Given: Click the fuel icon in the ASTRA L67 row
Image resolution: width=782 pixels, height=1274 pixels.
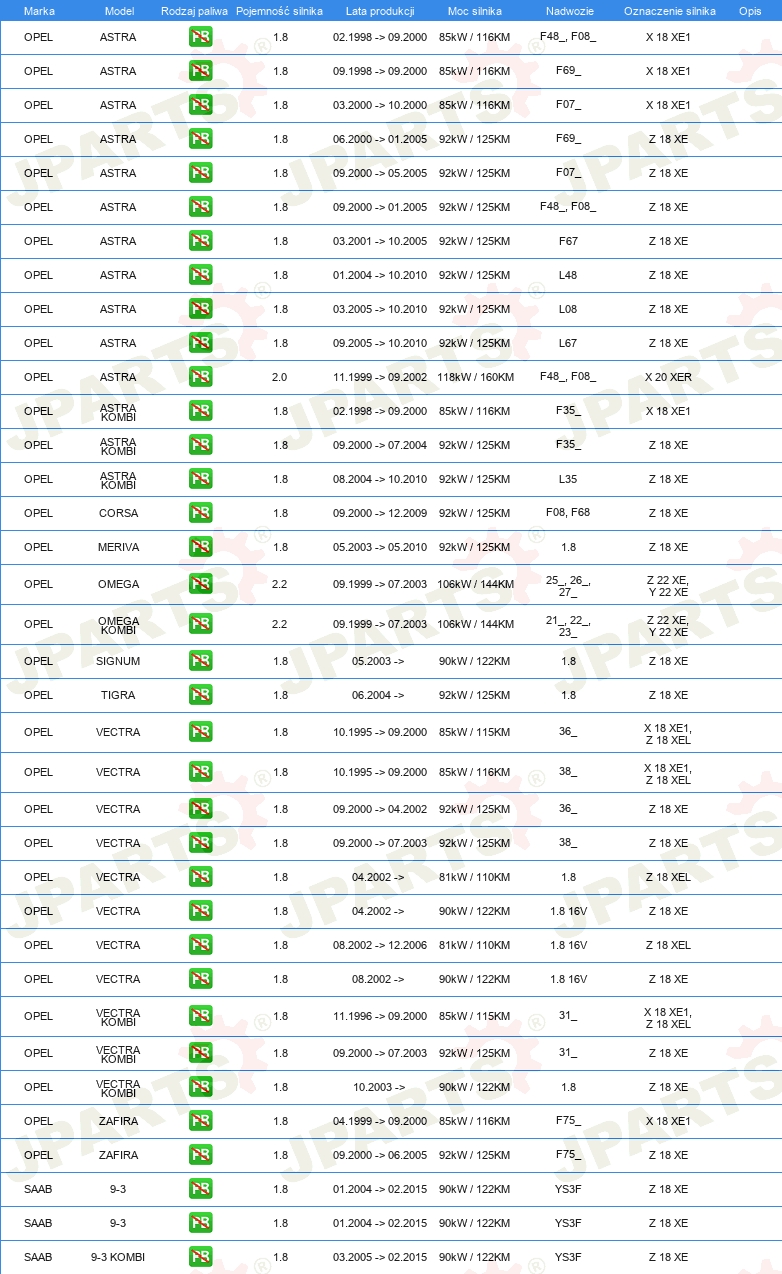Looking at the screenshot, I should coord(200,343).
